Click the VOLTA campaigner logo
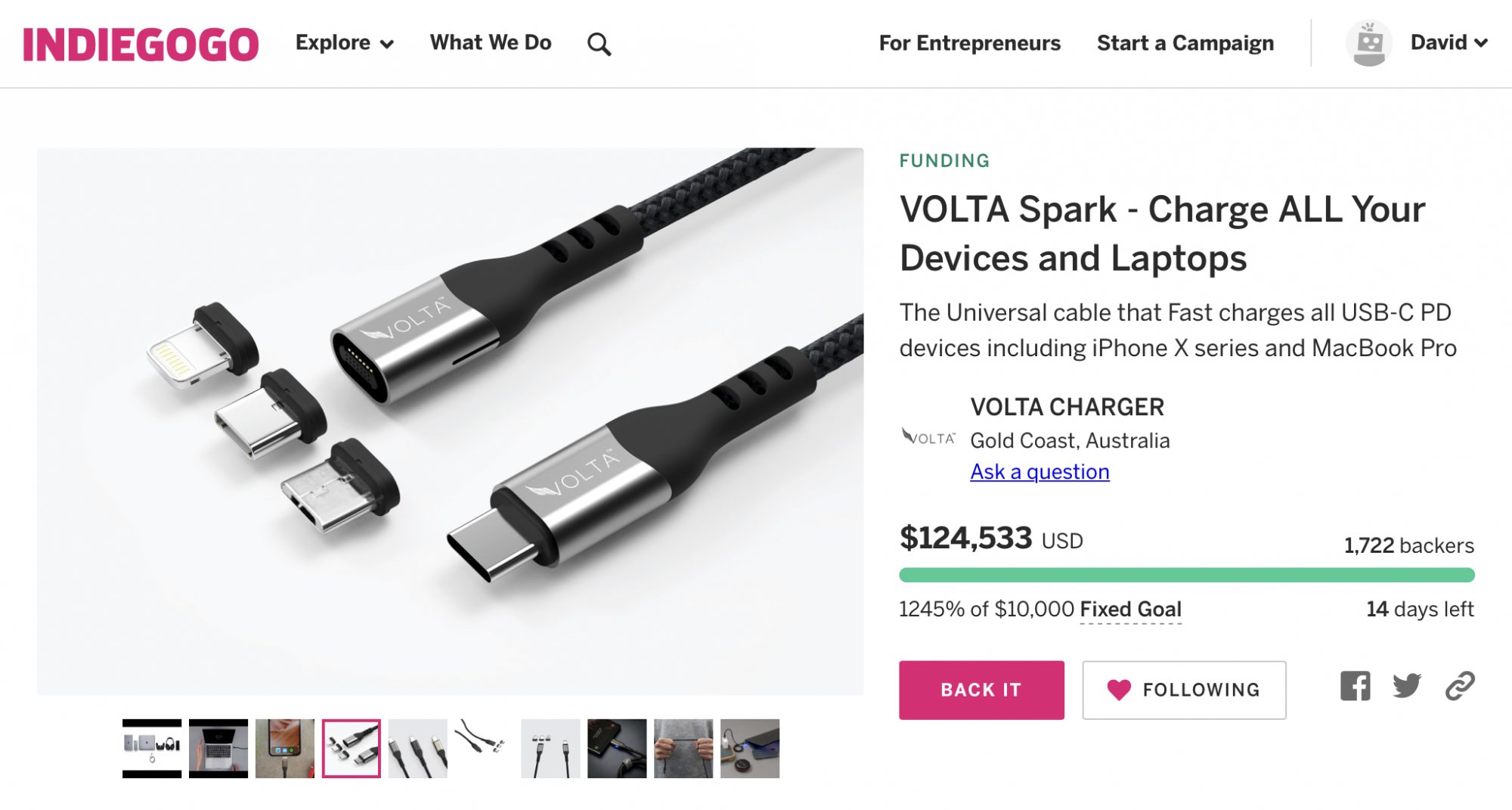This screenshot has height=810, width=1512. pyautogui.click(x=928, y=438)
